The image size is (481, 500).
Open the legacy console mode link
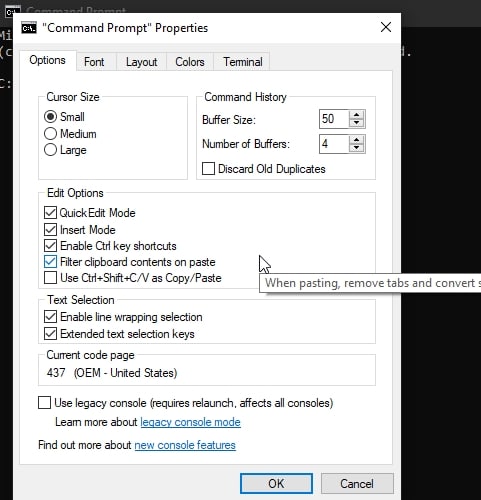click(190, 422)
